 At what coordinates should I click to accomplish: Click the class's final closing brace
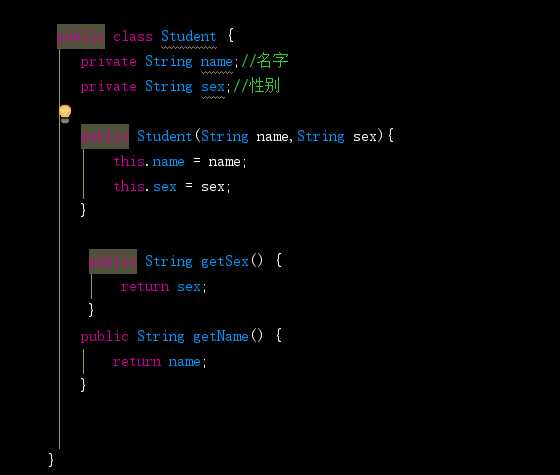[x=51, y=460]
